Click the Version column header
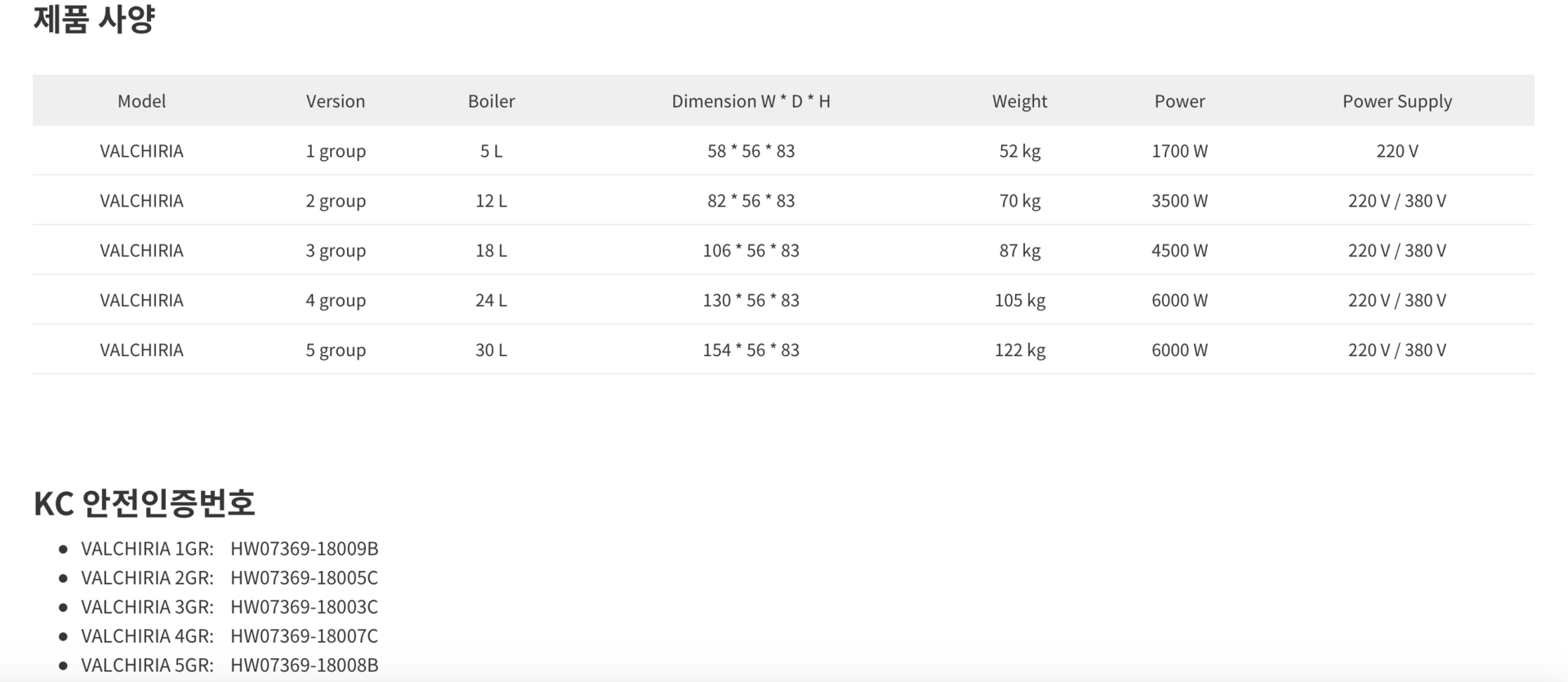Viewport: 1568px width, 682px height. click(335, 101)
